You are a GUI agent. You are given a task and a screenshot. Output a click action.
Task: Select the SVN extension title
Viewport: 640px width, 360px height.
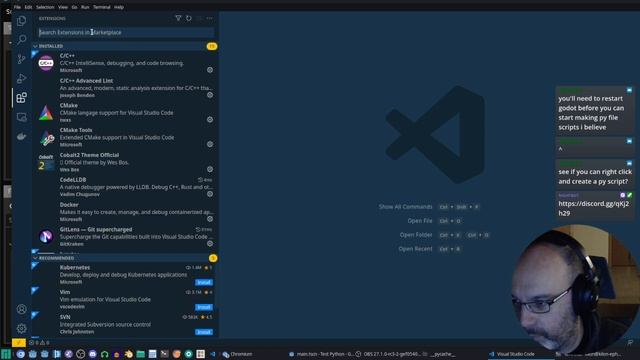pyautogui.click(x=65, y=317)
